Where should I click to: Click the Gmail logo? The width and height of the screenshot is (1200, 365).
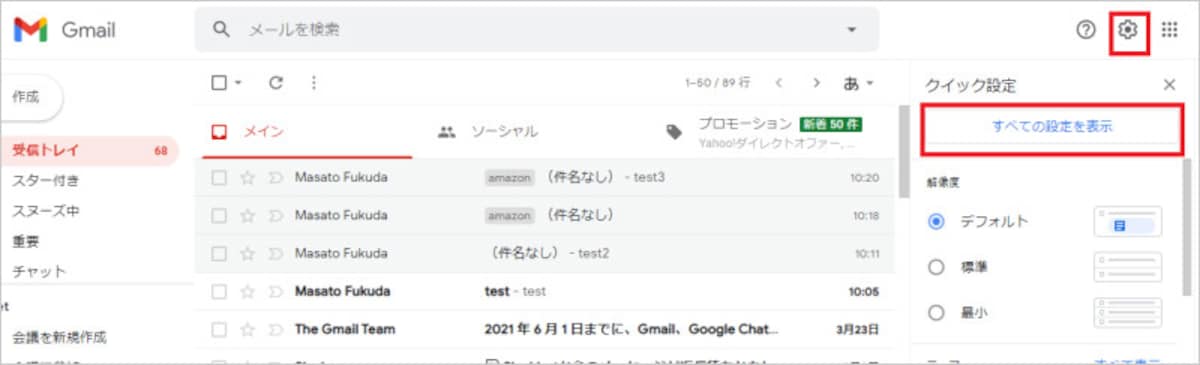[x=65, y=30]
